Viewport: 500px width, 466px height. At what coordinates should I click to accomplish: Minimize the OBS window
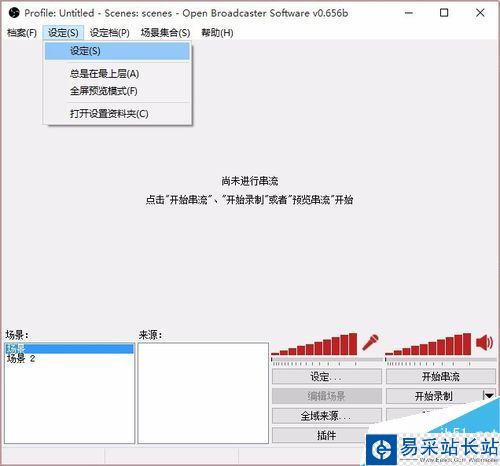click(409, 13)
